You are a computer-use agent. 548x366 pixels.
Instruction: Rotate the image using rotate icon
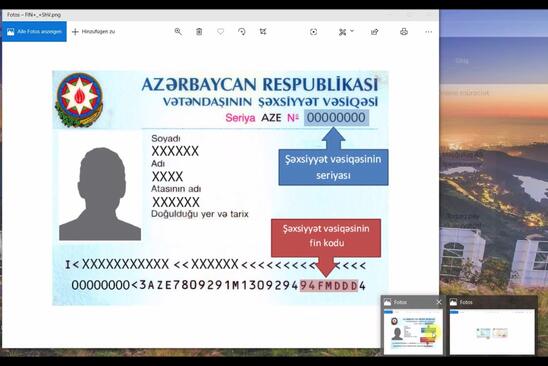click(241, 32)
